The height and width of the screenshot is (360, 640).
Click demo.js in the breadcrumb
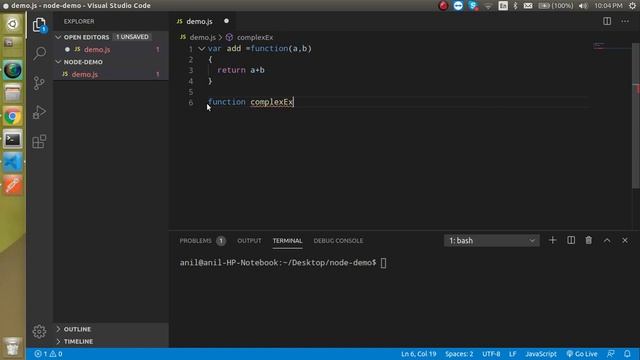202,37
